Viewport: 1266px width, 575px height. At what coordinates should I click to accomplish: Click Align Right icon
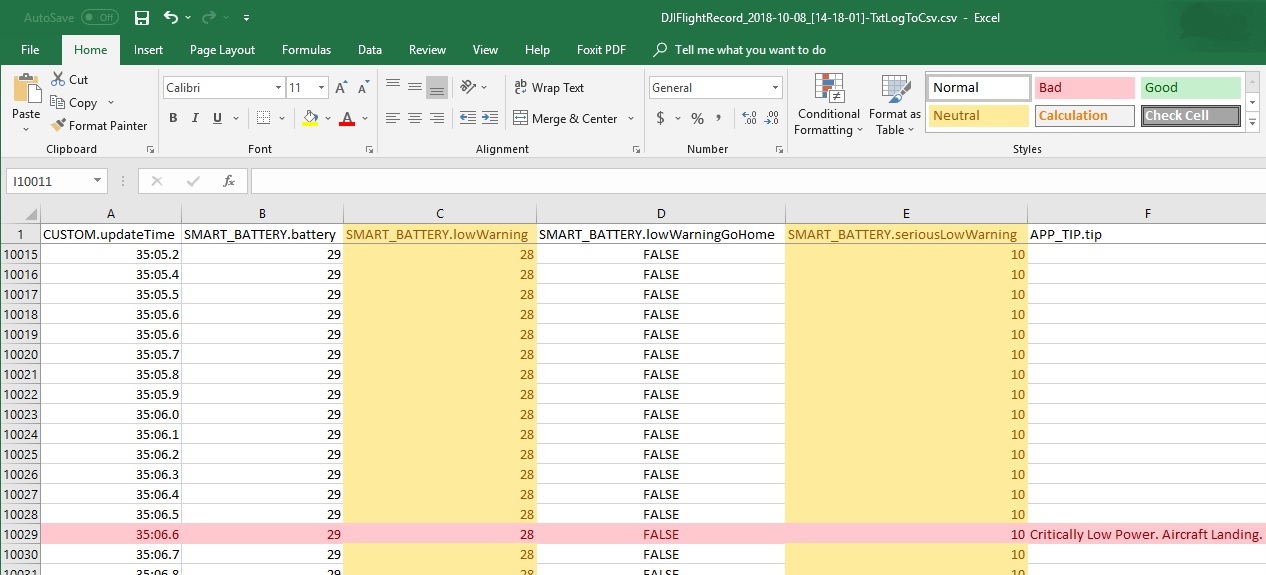(x=437, y=118)
